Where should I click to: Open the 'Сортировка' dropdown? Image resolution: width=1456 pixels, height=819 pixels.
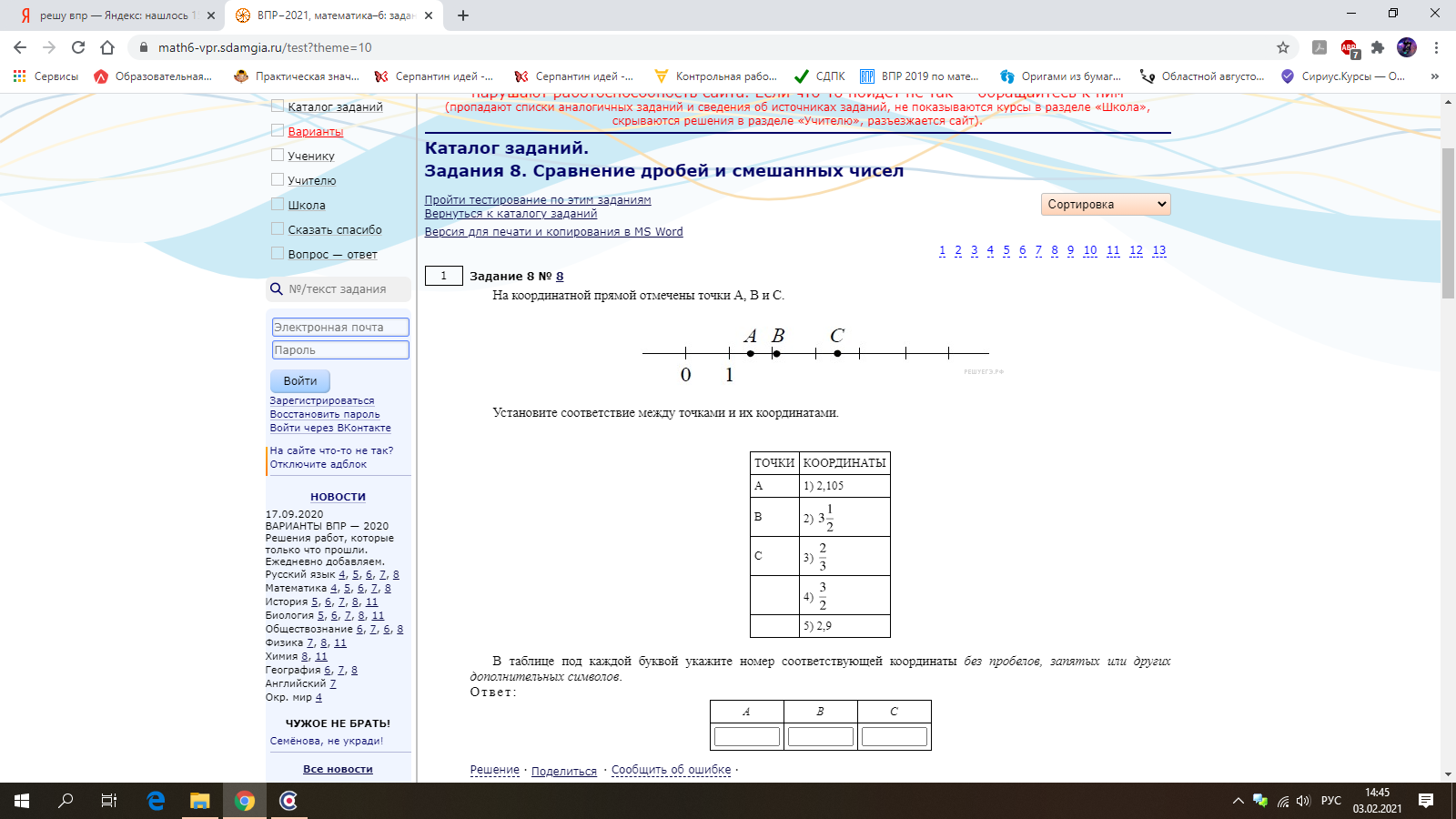(1106, 204)
